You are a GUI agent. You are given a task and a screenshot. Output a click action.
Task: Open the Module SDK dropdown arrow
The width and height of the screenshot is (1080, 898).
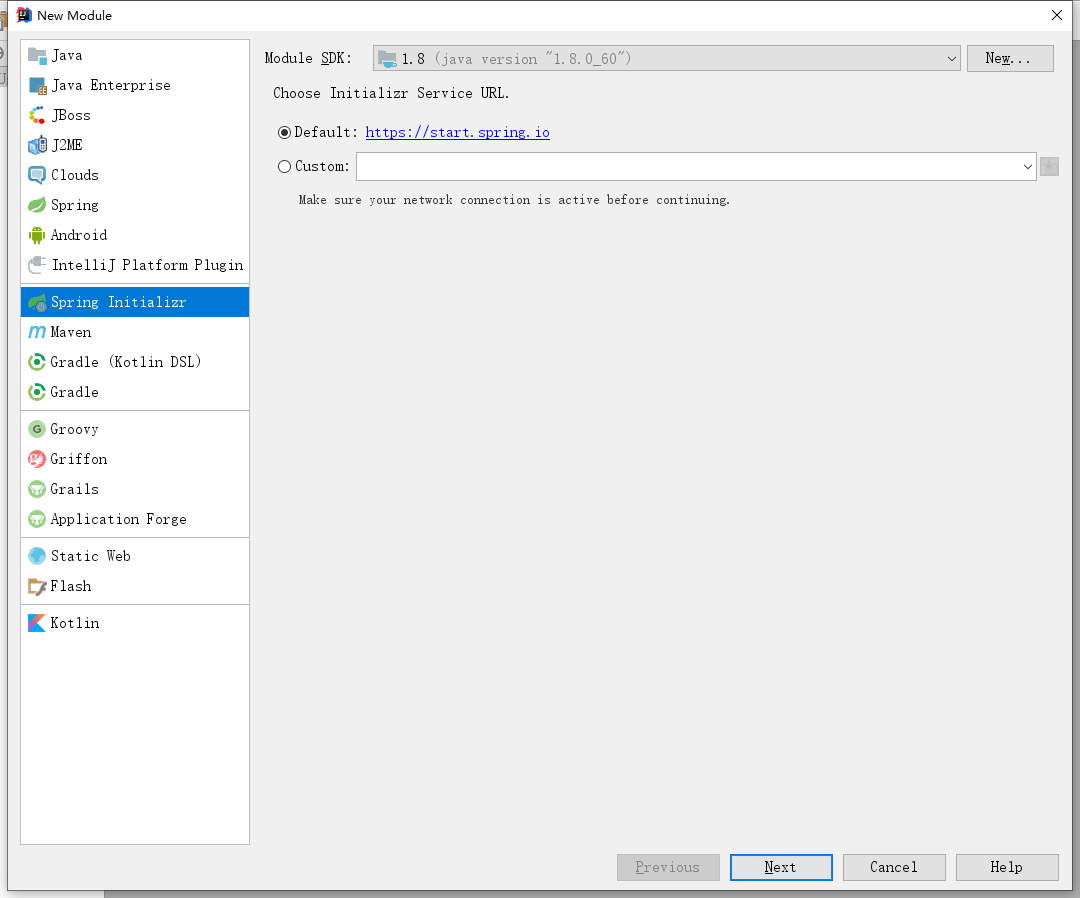click(x=952, y=59)
